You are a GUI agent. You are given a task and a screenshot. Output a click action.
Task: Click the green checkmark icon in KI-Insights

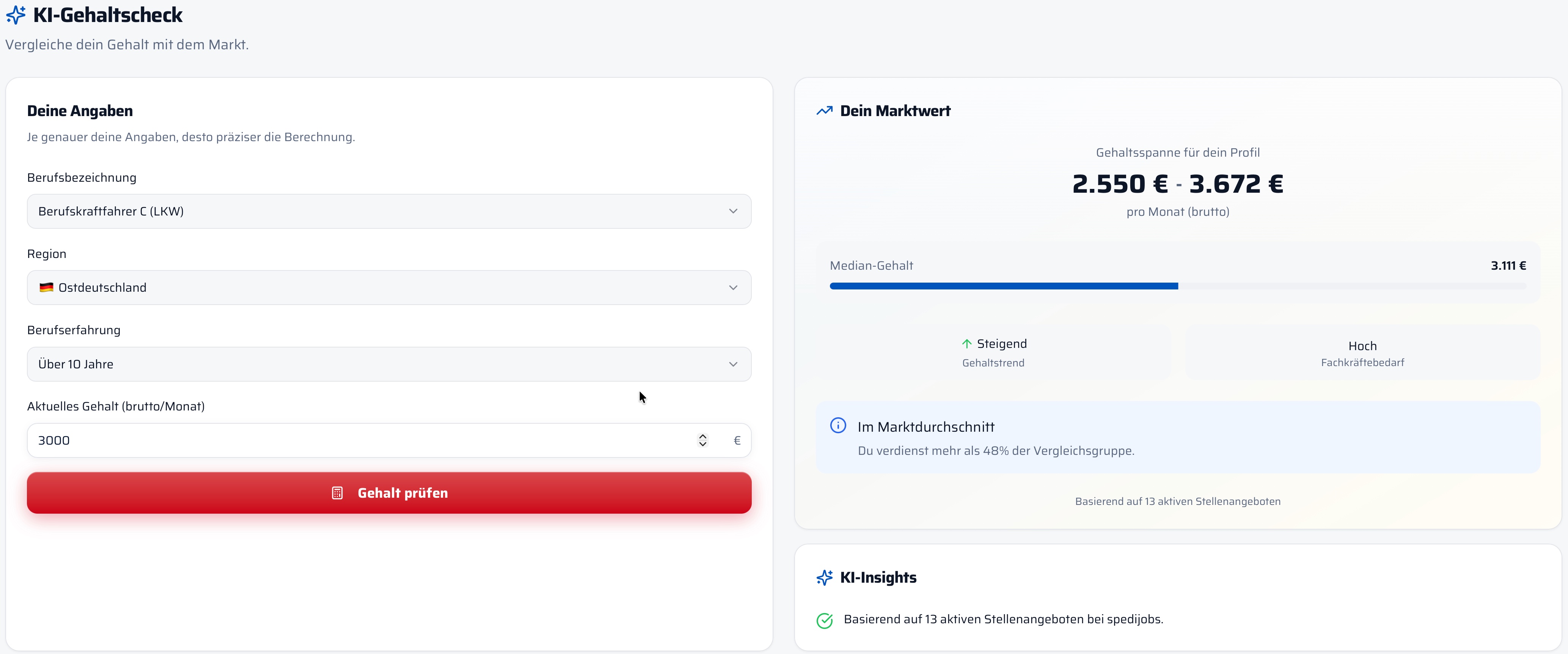coord(824,621)
